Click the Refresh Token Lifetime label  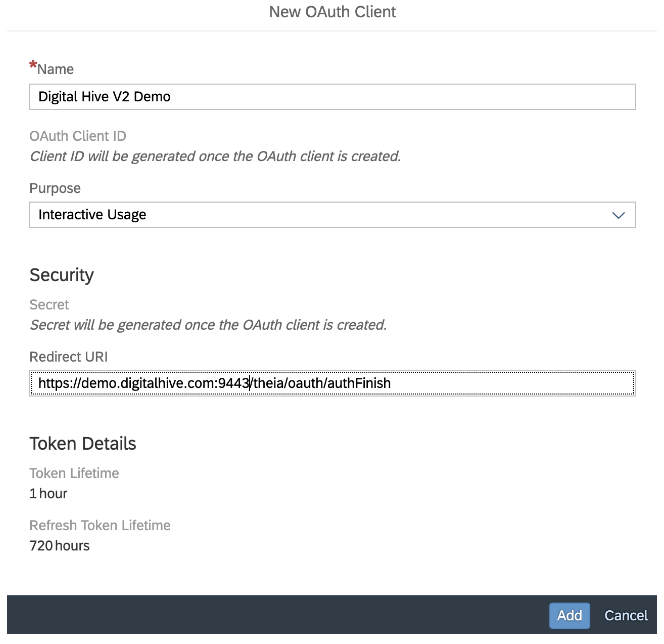point(100,525)
